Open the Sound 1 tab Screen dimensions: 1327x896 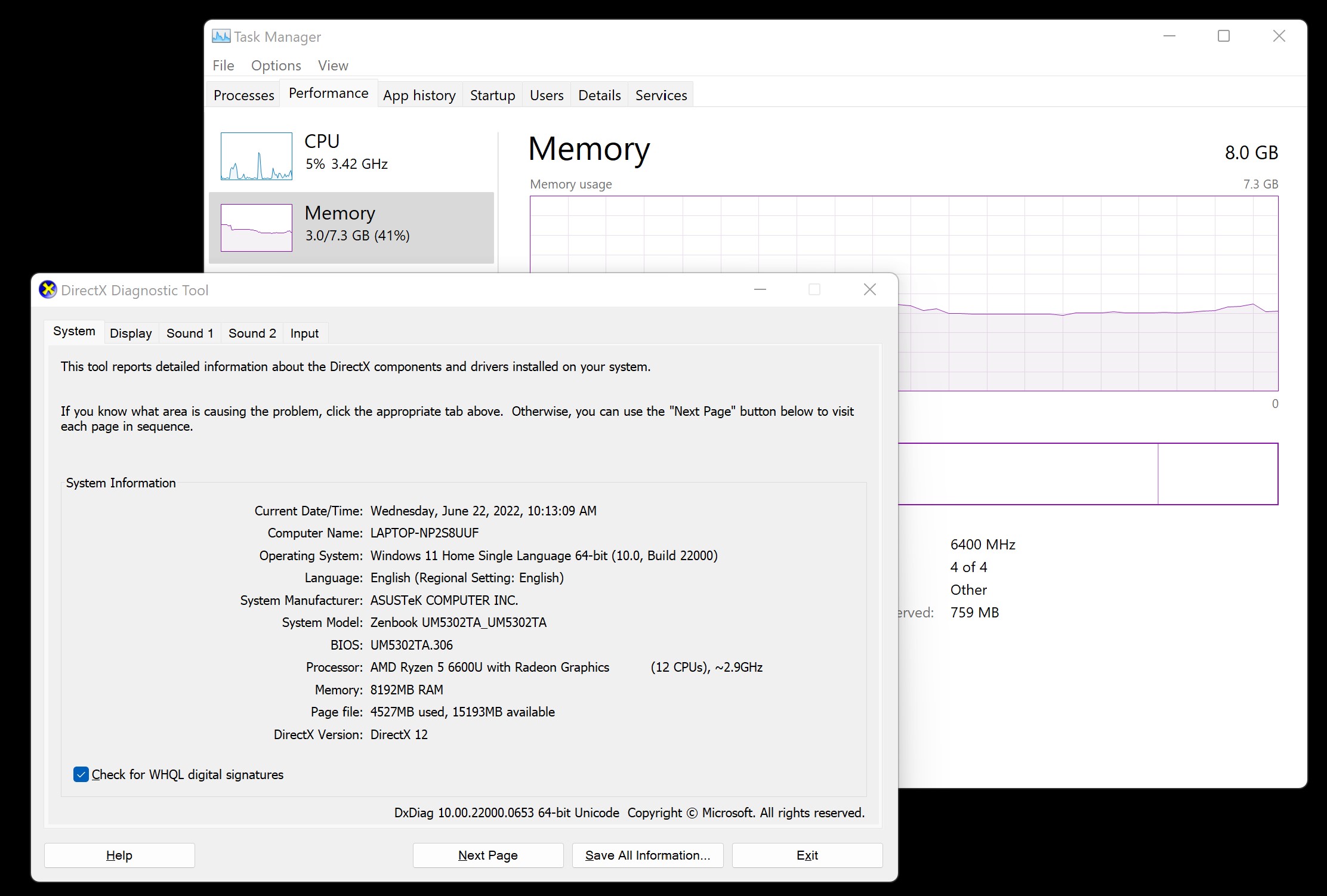pyautogui.click(x=190, y=333)
